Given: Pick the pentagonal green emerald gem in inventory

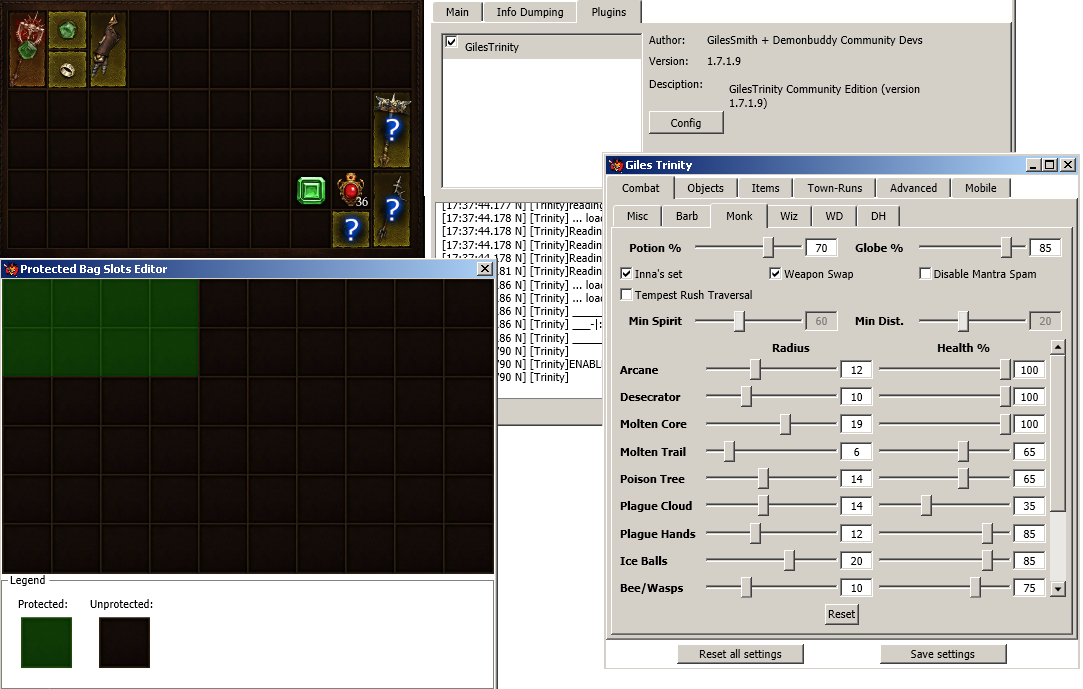Looking at the screenshot, I should 67,30.
